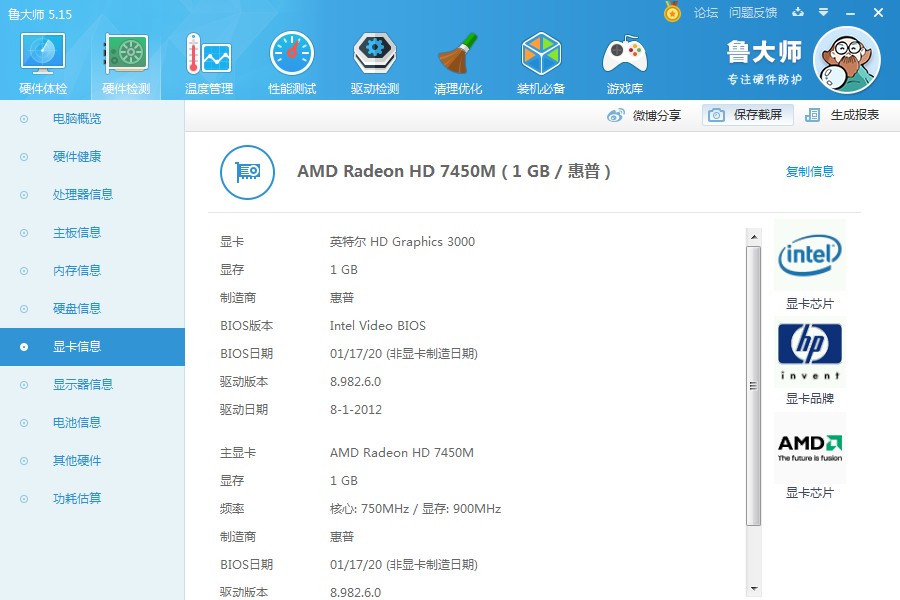
Task: Click the report icon beside 生成报表
Action: (812, 115)
